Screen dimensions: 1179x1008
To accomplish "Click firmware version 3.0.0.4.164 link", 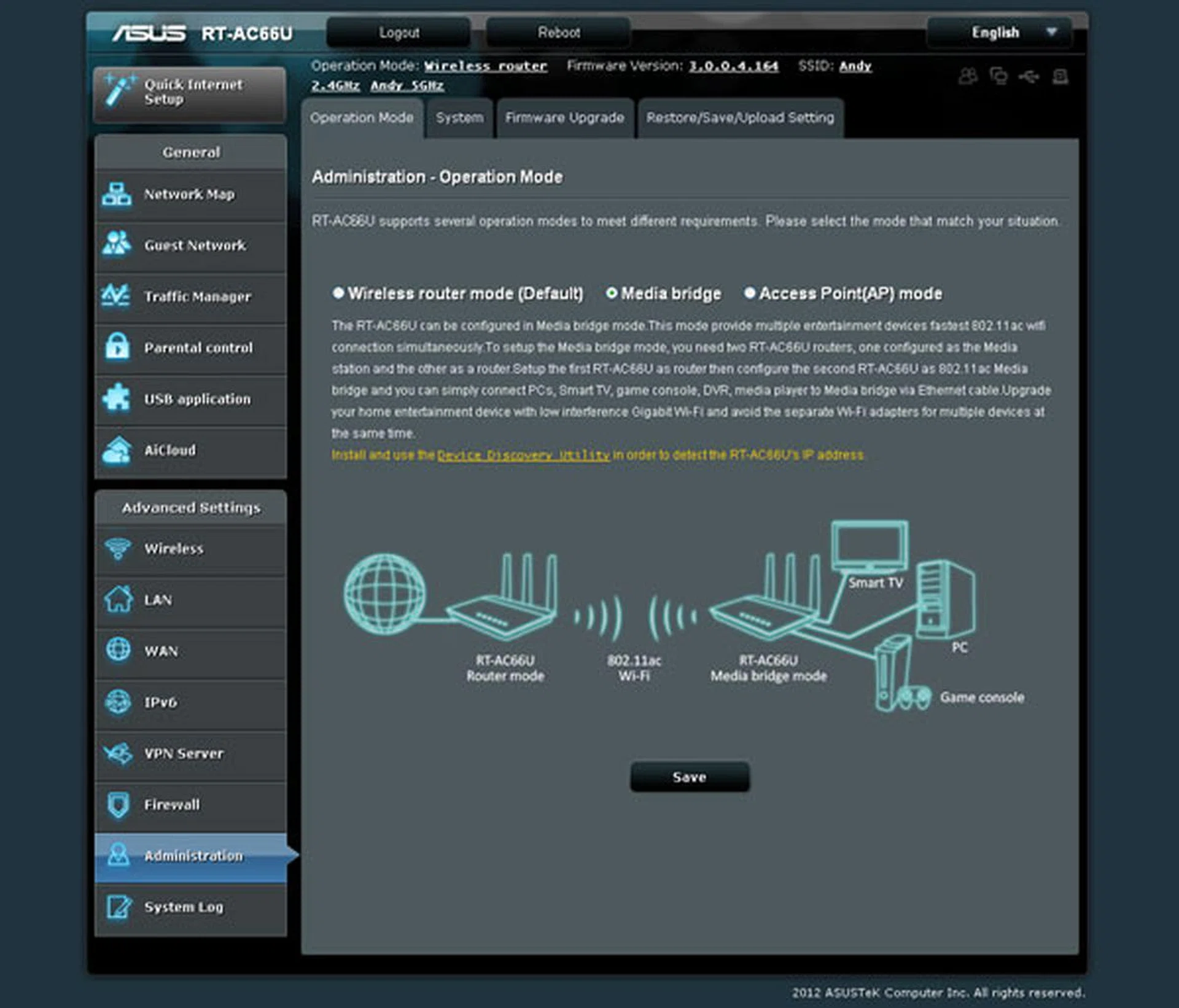I will [733, 66].
